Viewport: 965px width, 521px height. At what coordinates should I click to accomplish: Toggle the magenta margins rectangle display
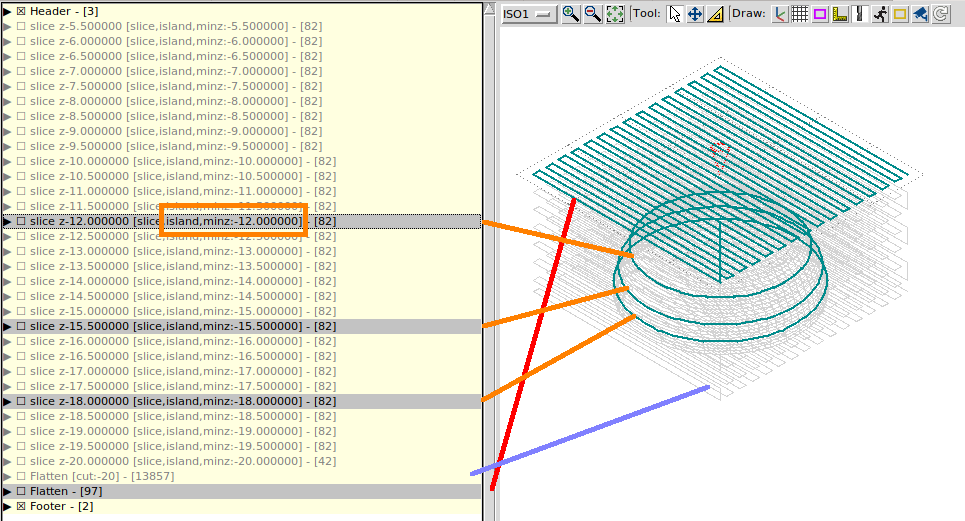(820, 14)
